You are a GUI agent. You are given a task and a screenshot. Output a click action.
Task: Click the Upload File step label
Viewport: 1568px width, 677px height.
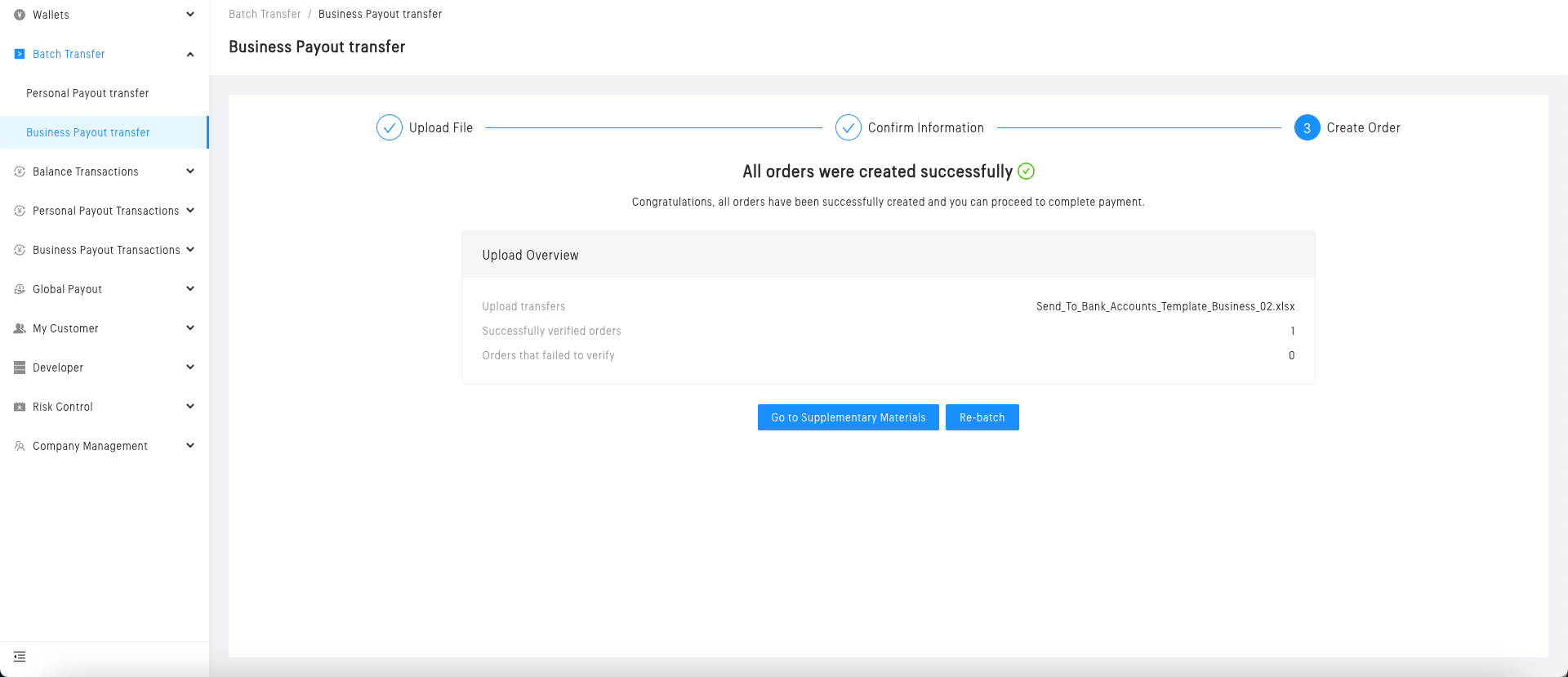pos(441,127)
